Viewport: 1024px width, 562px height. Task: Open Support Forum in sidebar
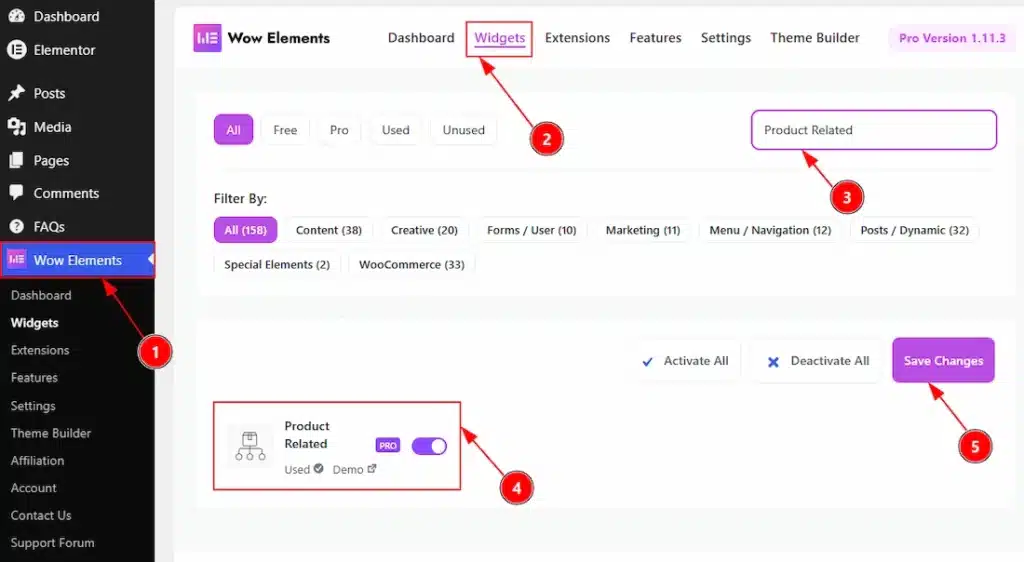[x=52, y=542]
